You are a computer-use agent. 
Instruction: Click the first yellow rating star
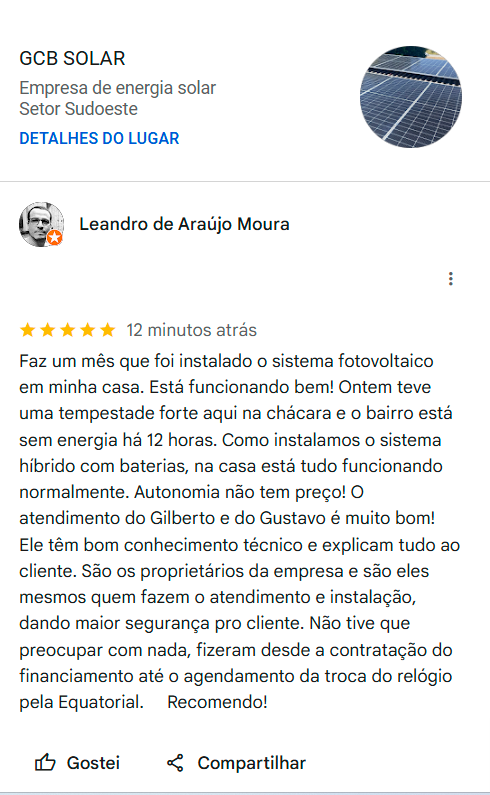point(27,331)
